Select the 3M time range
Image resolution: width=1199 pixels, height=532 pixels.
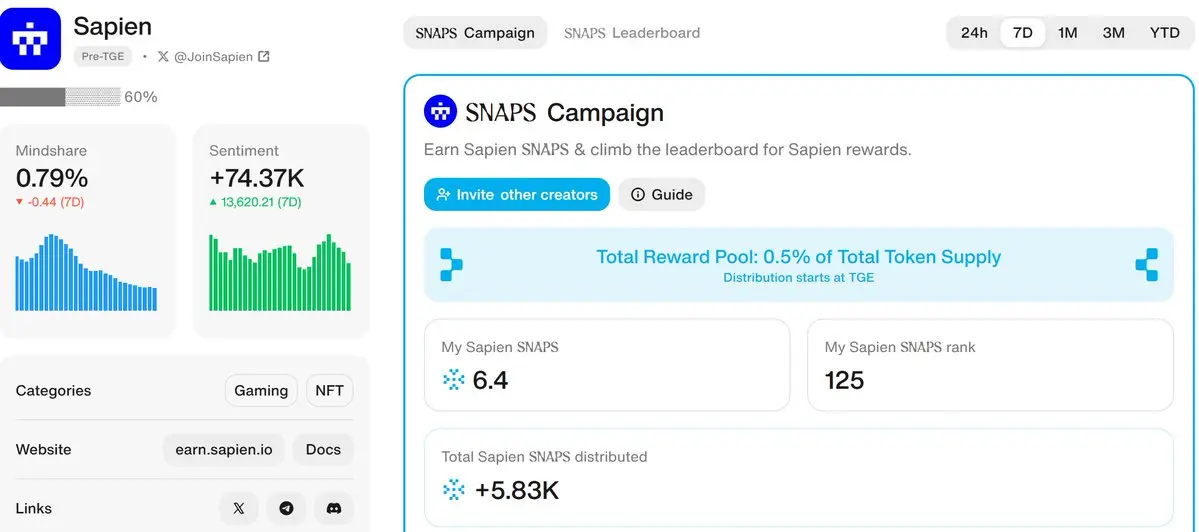pos(1113,33)
